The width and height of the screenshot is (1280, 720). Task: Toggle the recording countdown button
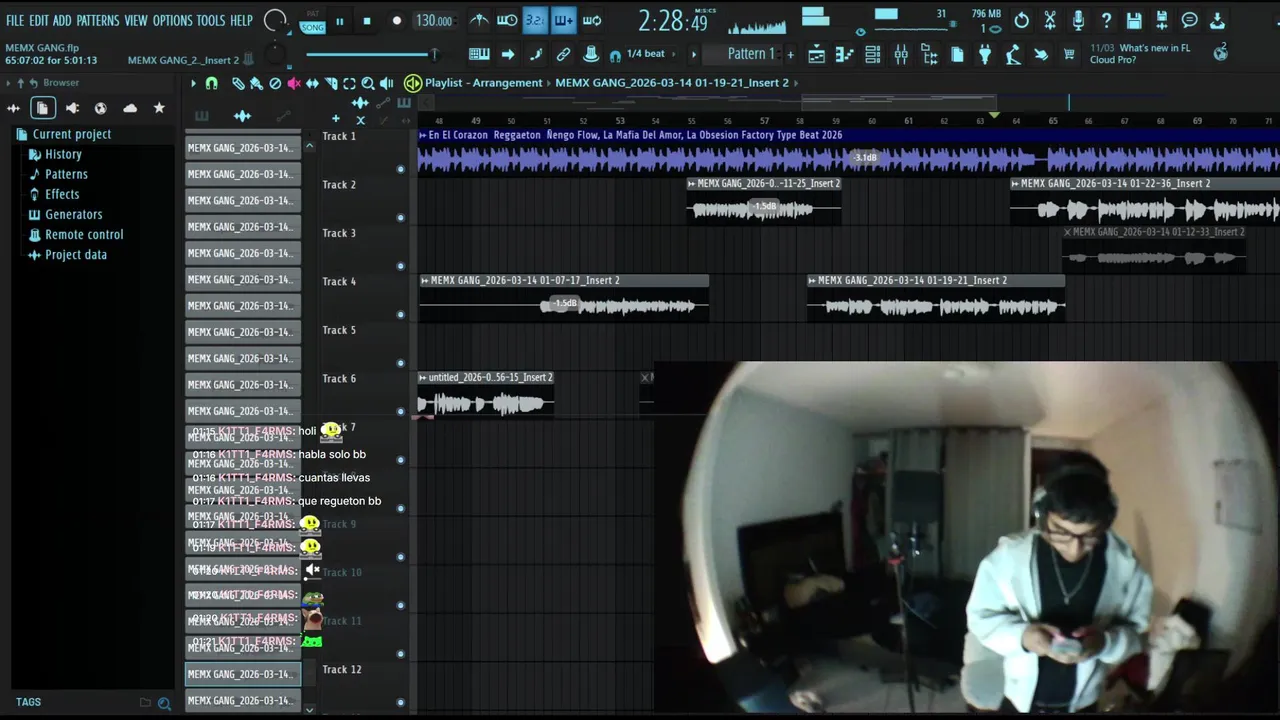tap(534, 21)
